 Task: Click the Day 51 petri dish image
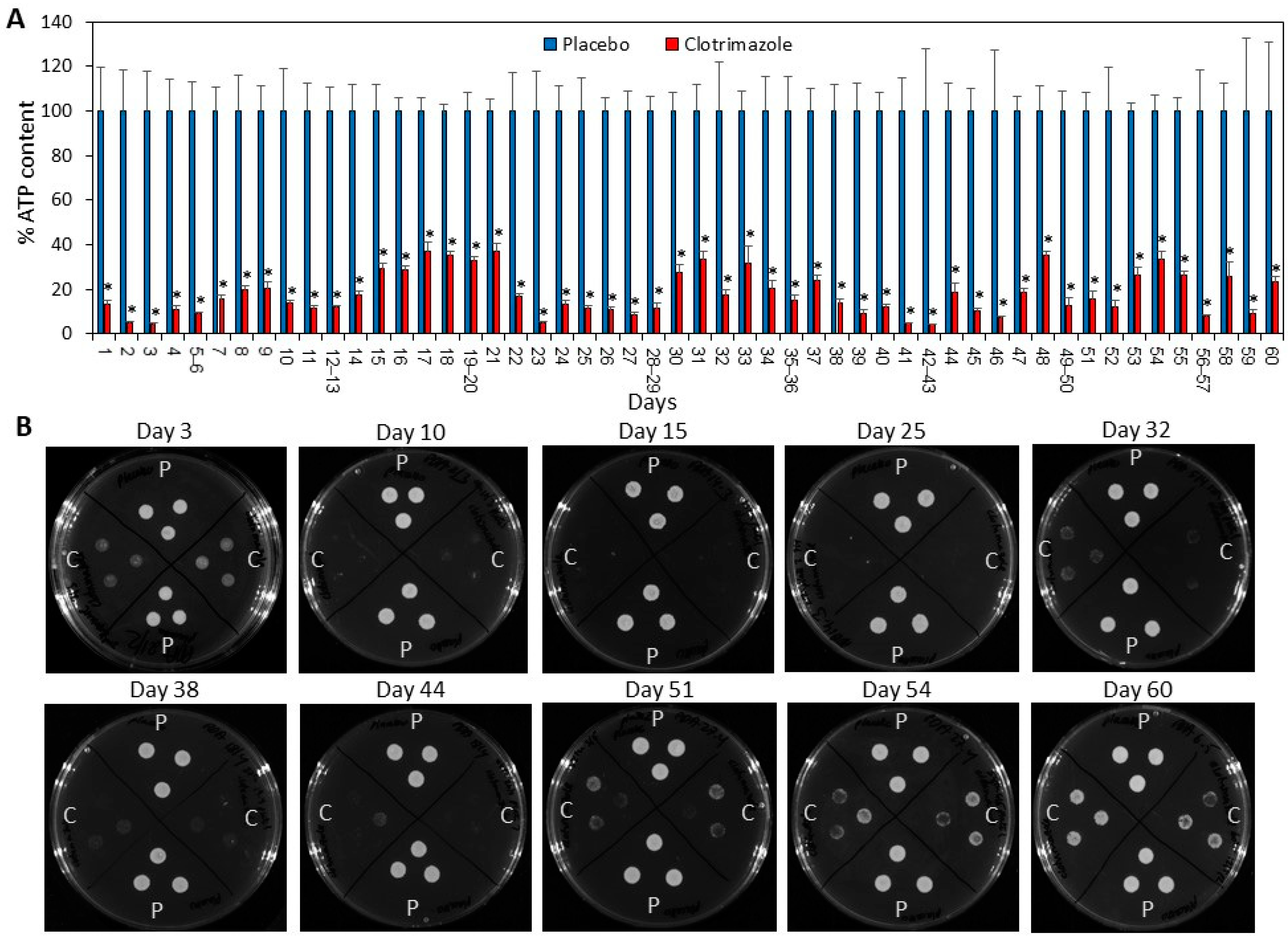click(x=659, y=817)
